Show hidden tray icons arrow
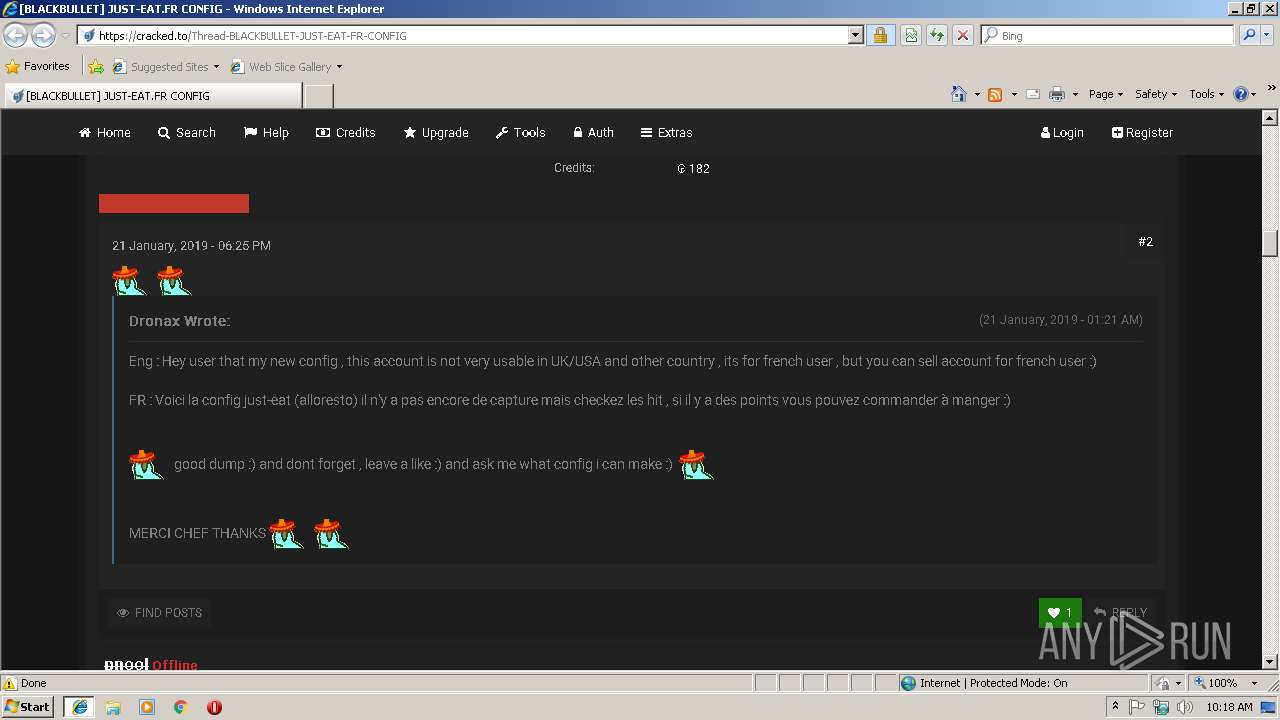 pyautogui.click(x=1115, y=707)
